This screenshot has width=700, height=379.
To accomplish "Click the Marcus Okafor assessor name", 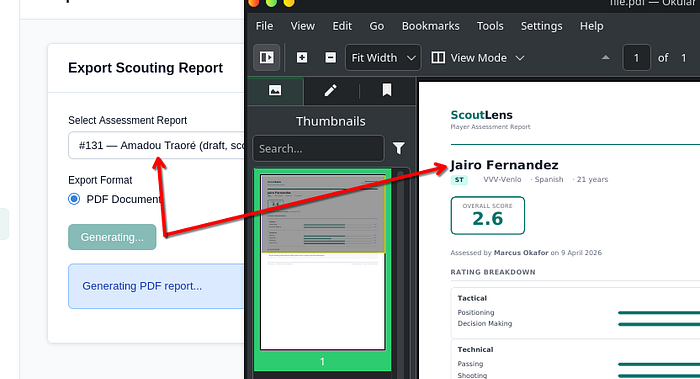I will coord(521,253).
